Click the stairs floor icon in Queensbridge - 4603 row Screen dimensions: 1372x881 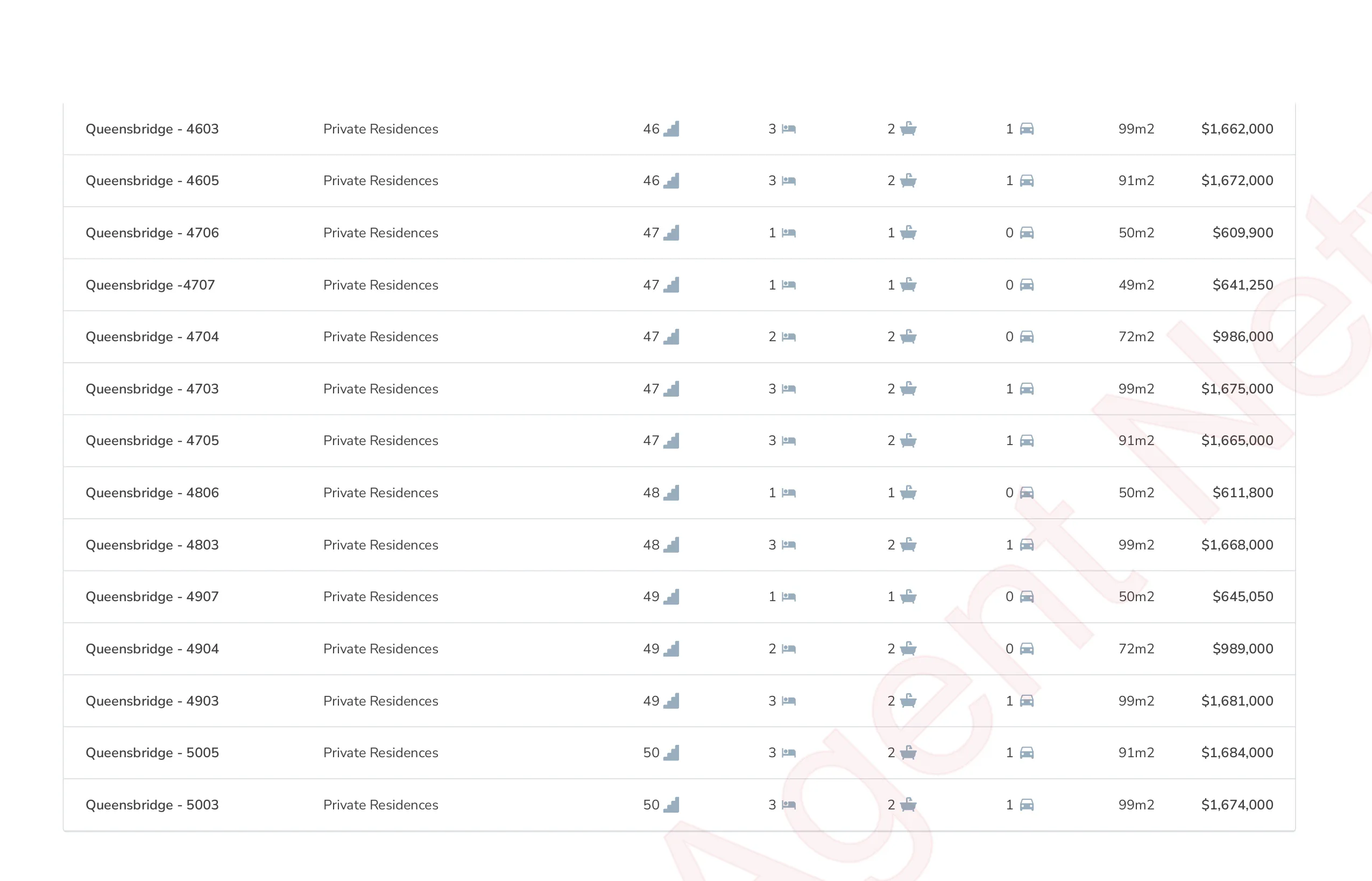coord(671,129)
